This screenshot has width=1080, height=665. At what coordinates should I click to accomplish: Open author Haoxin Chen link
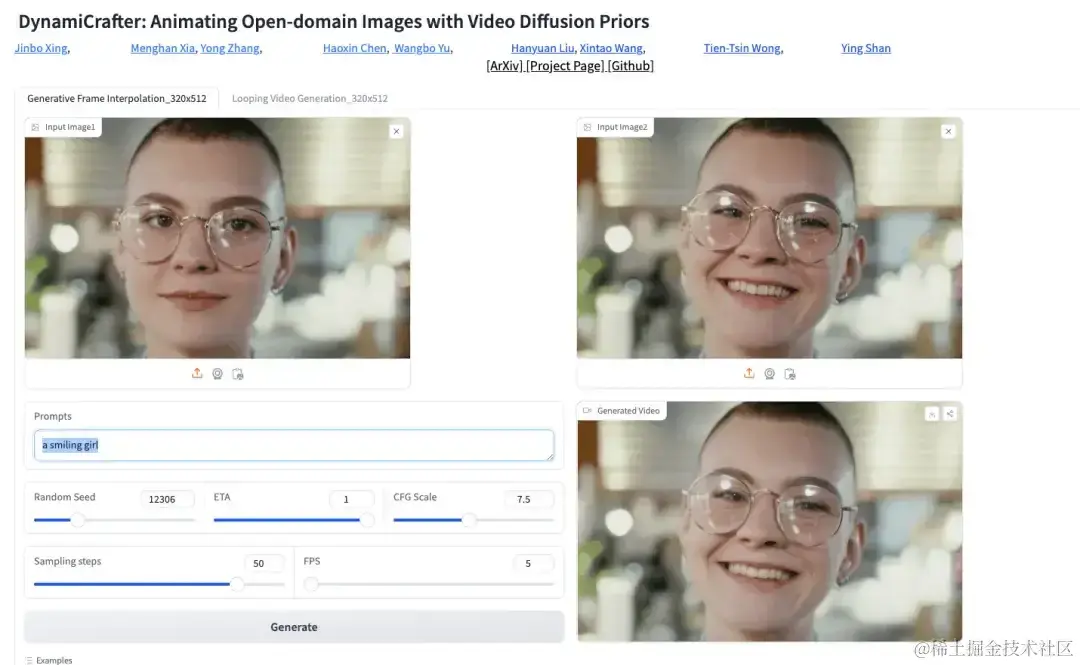tap(355, 48)
